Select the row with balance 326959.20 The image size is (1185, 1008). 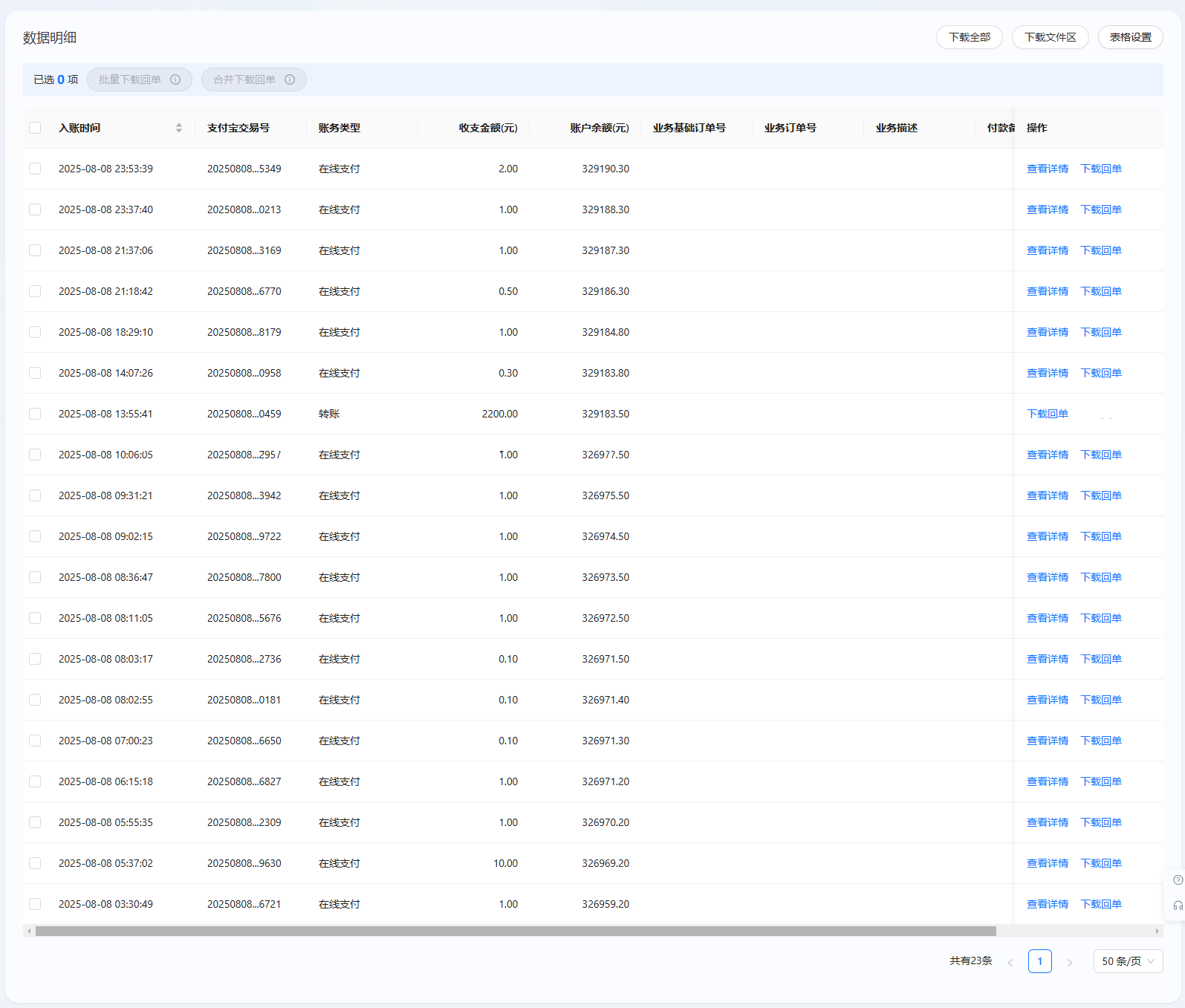tap(35, 904)
